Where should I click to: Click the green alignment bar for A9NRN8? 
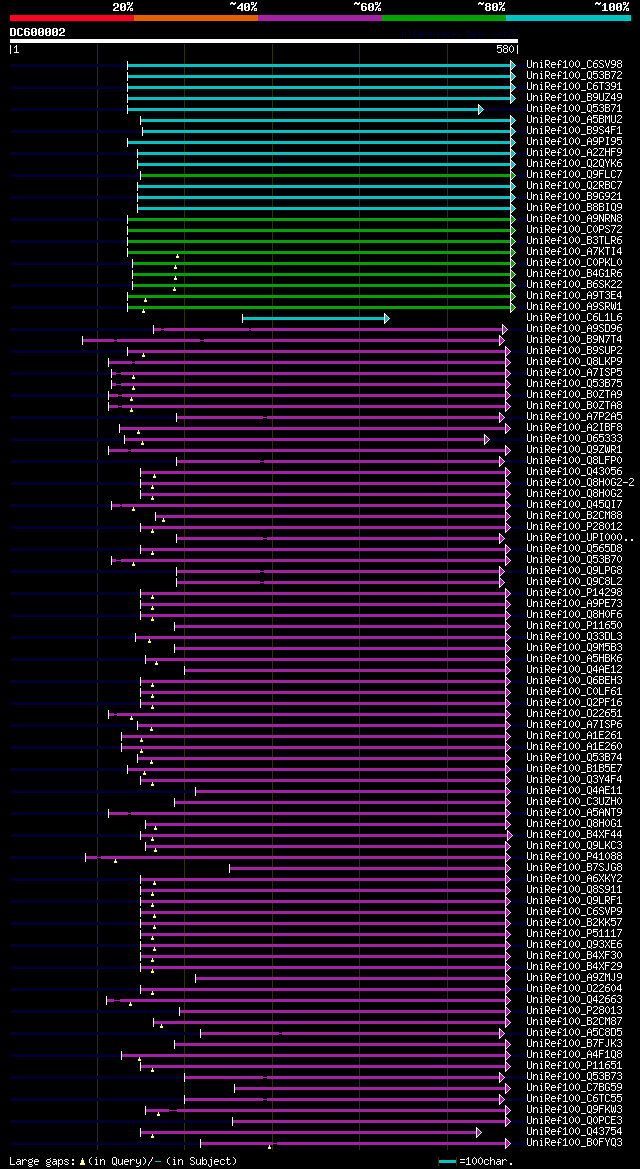[320, 219]
